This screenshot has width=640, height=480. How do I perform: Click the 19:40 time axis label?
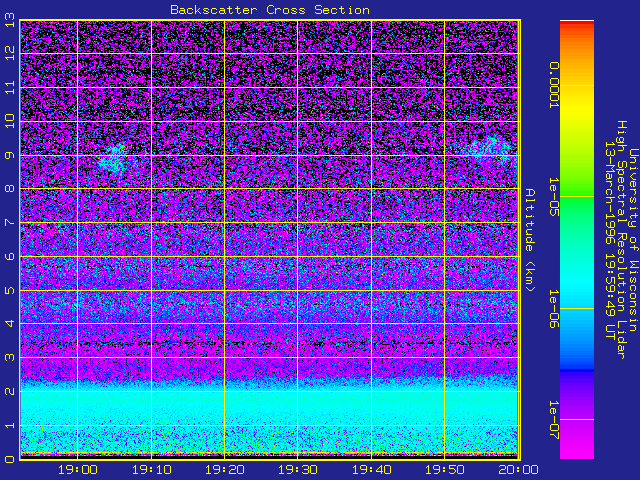click(x=371, y=470)
